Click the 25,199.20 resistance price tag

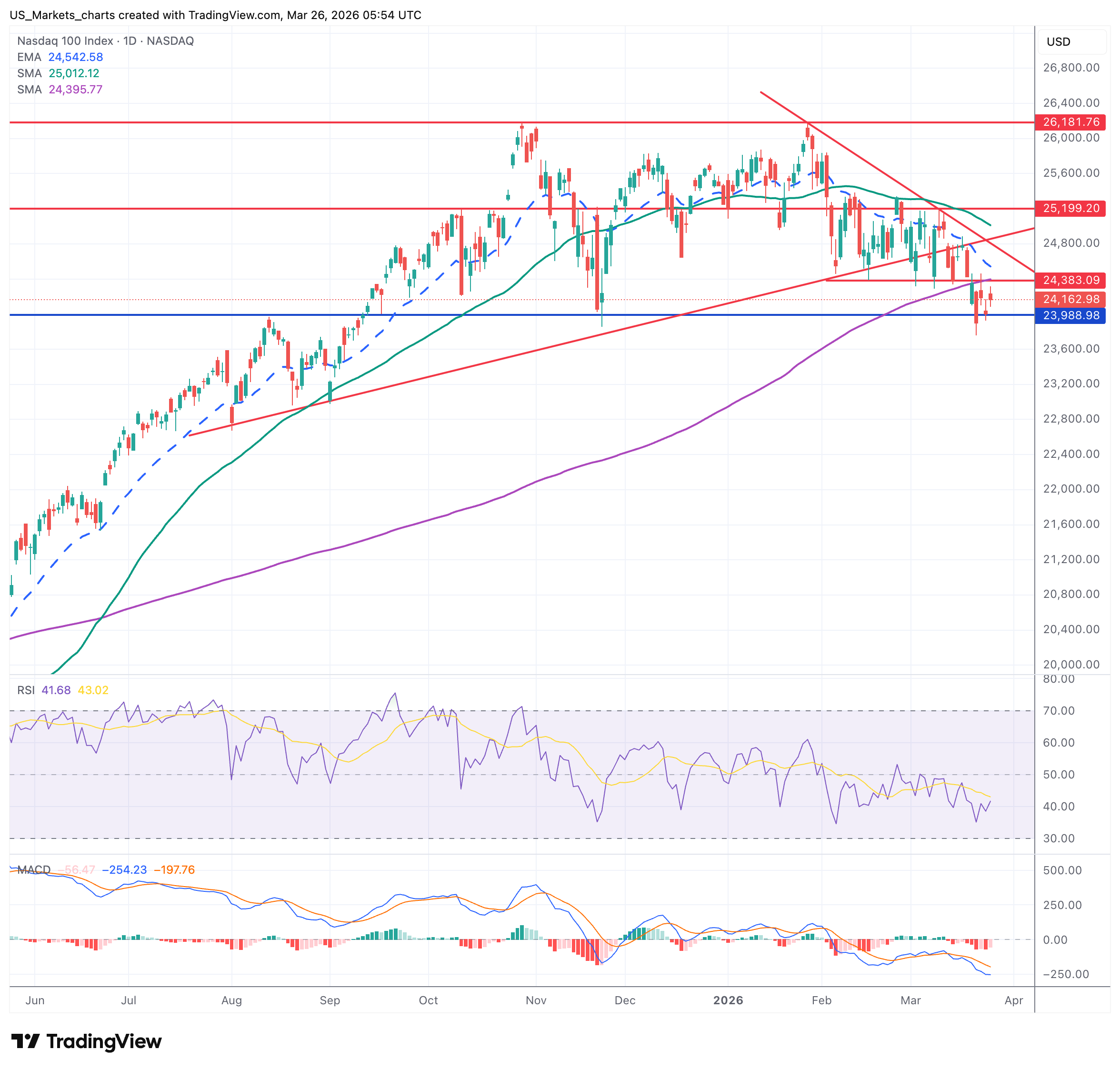point(1070,208)
